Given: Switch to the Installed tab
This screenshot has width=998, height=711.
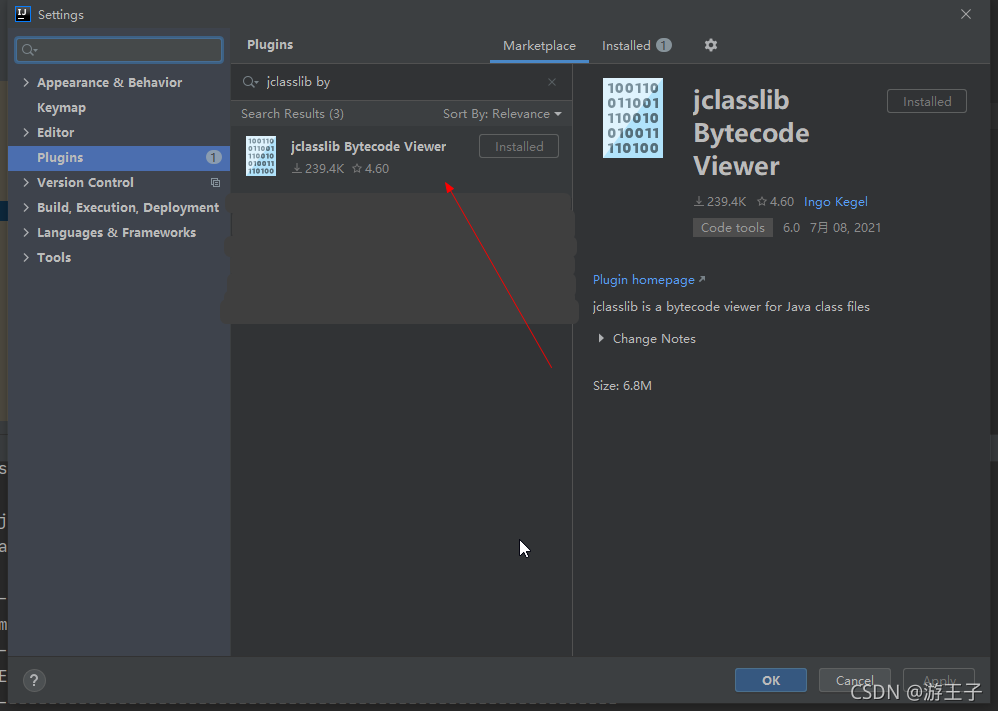Looking at the screenshot, I should coord(636,46).
